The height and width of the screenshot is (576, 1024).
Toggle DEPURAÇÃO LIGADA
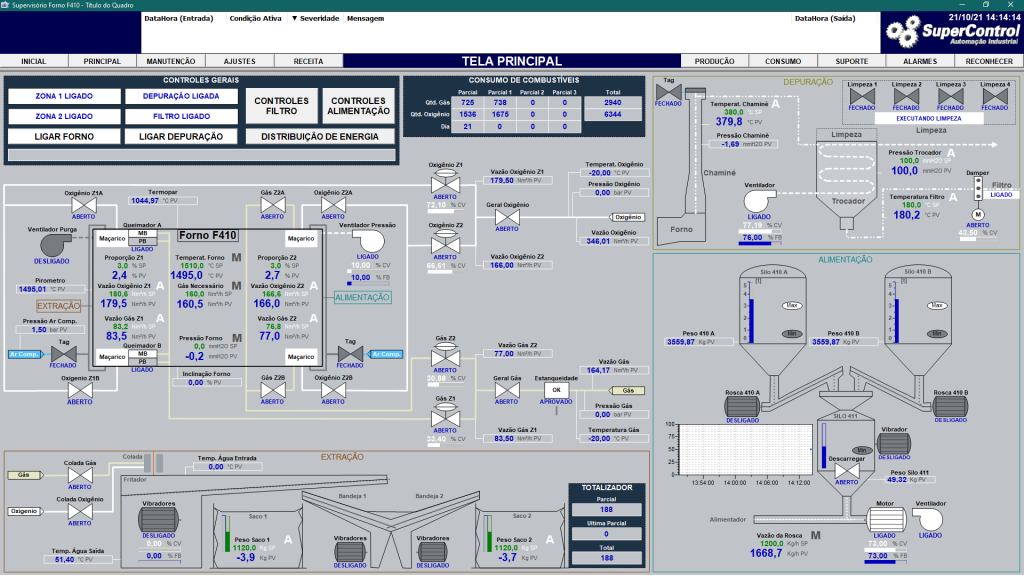point(182,96)
